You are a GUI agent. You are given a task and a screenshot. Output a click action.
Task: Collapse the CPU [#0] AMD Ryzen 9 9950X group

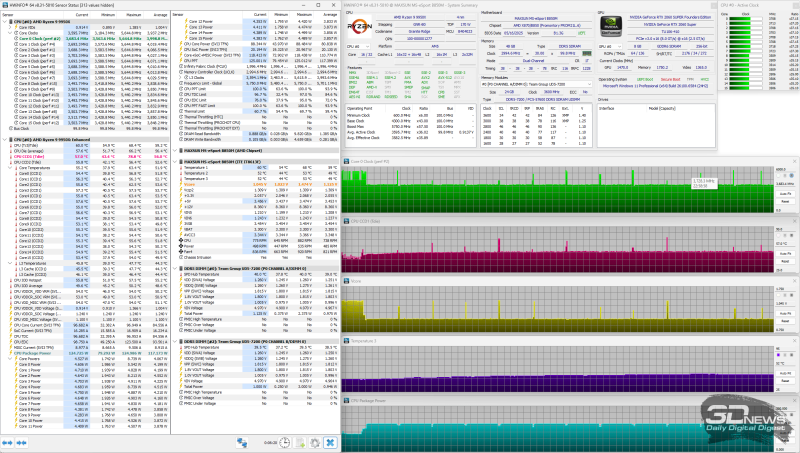tap(5, 22)
